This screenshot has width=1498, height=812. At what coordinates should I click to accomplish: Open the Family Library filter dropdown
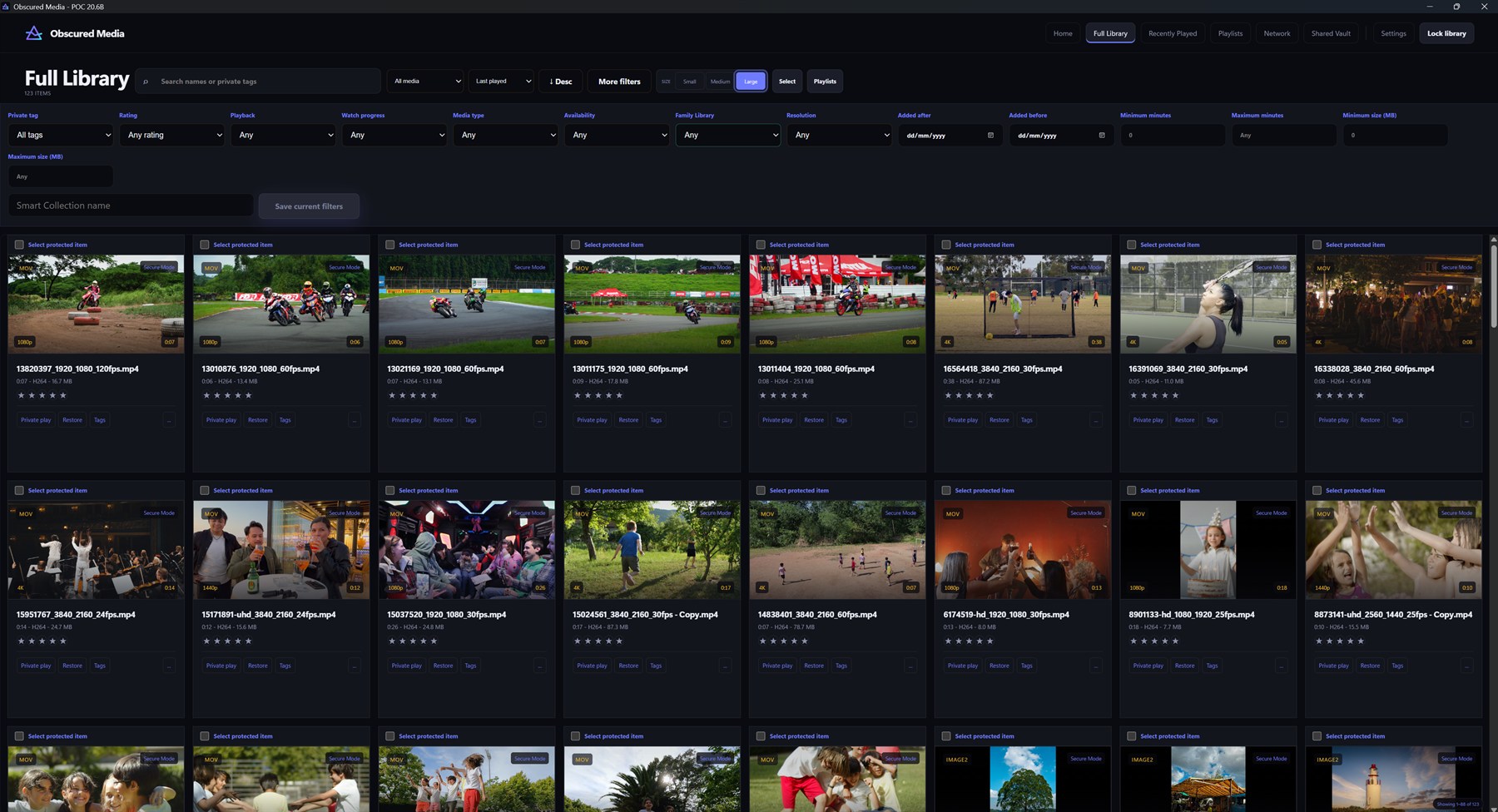pyautogui.click(x=728, y=135)
